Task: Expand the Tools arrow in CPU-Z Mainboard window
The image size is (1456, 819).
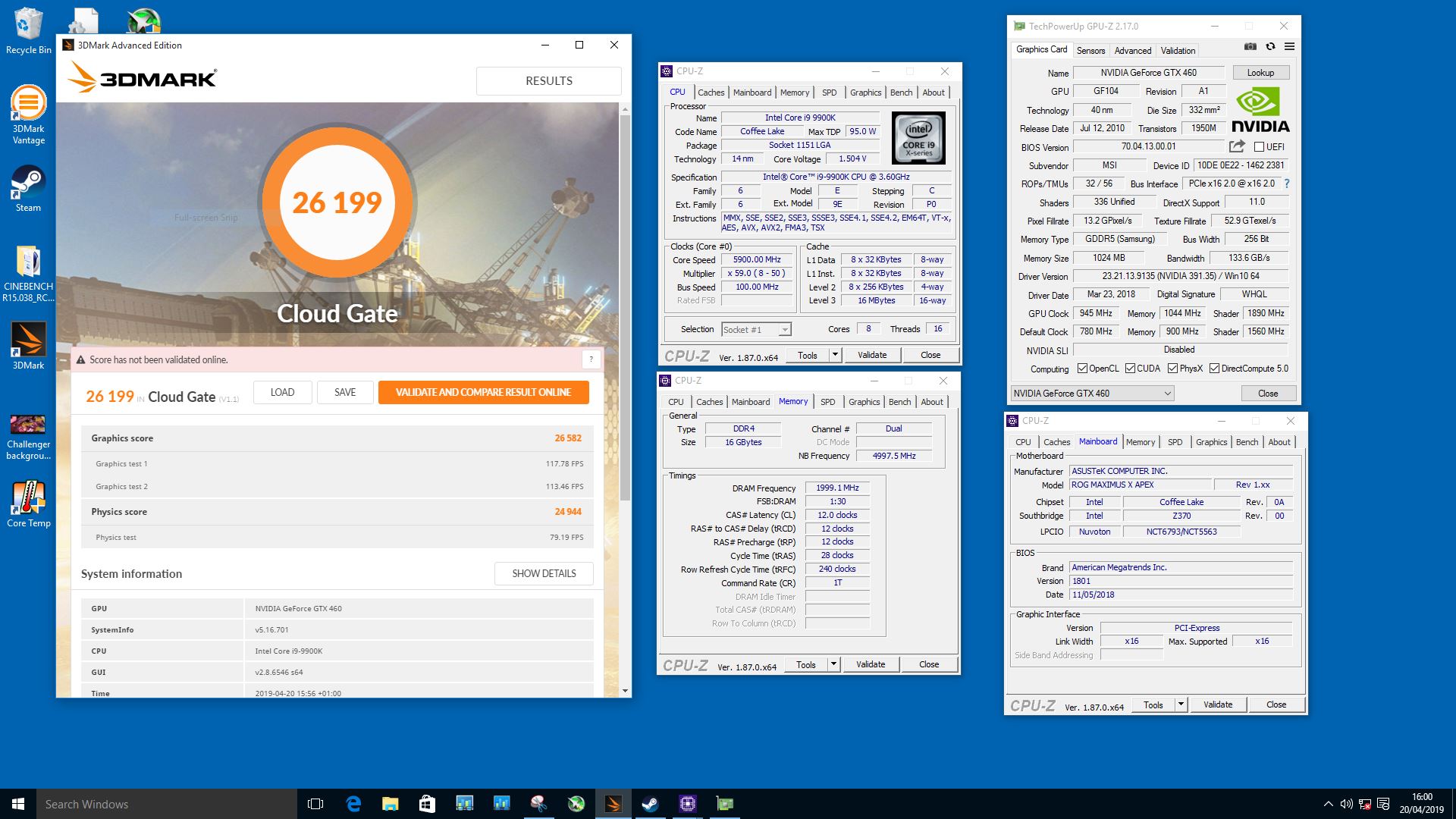Action: tap(1181, 704)
